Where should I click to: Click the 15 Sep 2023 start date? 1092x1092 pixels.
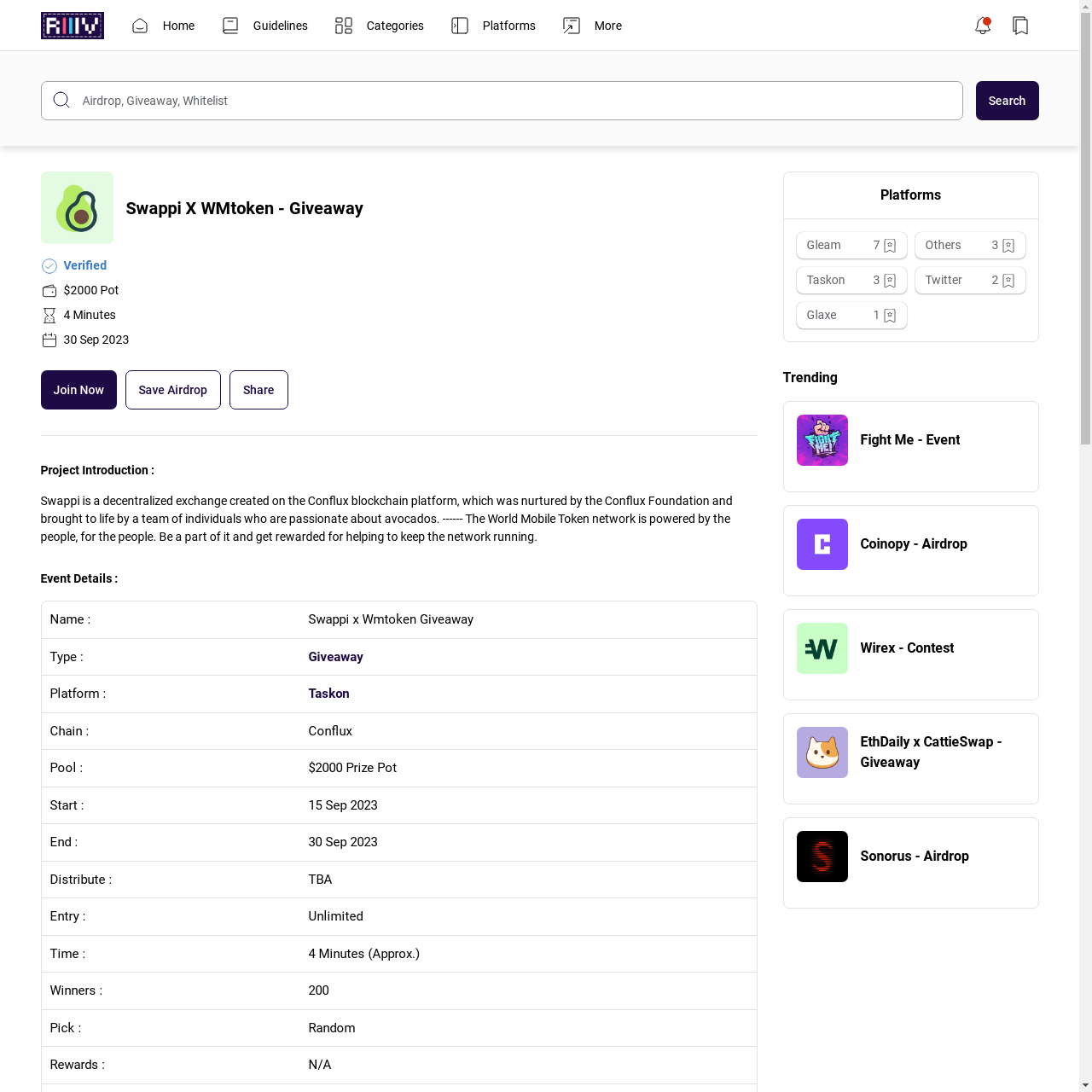pyautogui.click(x=343, y=805)
